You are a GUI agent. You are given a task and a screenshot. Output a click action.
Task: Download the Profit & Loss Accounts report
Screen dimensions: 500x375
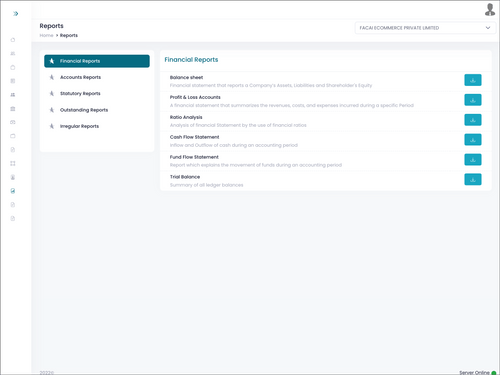473,100
